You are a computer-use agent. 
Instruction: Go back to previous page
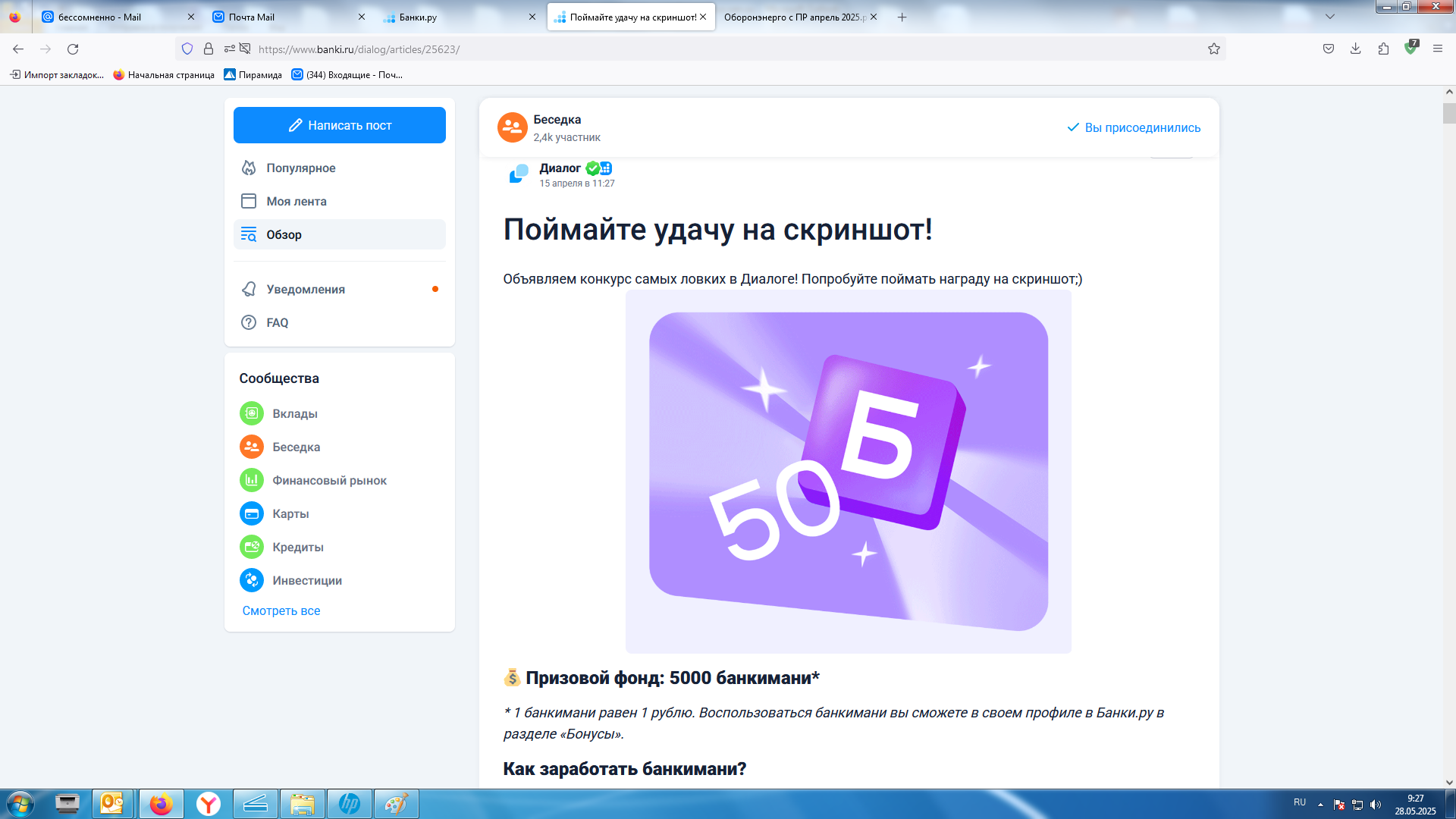coord(18,49)
